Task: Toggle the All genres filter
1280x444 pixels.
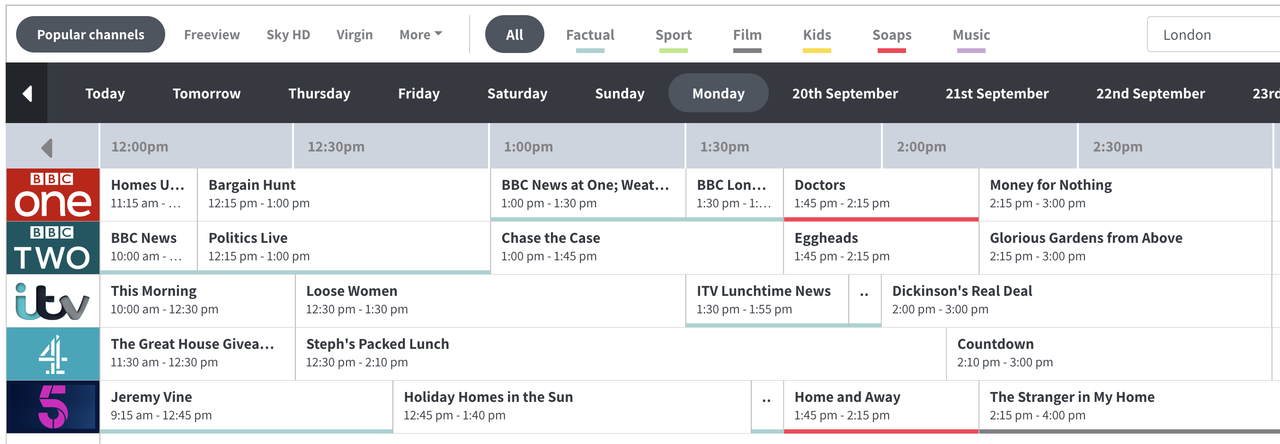Action: coord(514,34)
